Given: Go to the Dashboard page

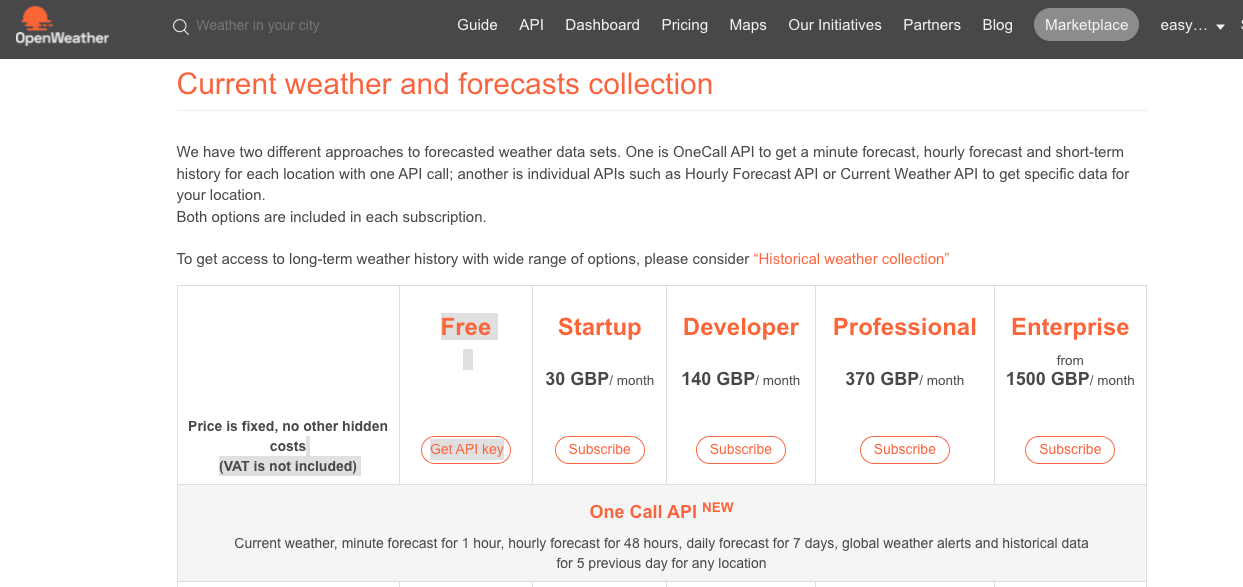Looking at the screenshot, I should click(x=602, y=25).
